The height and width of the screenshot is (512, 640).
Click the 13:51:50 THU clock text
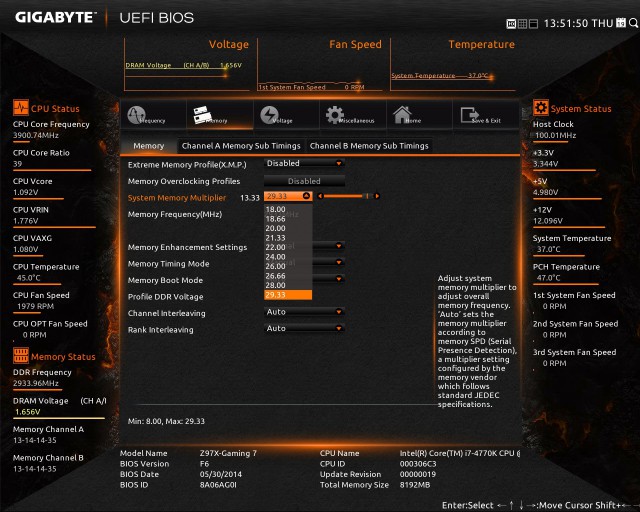(578, 24)
